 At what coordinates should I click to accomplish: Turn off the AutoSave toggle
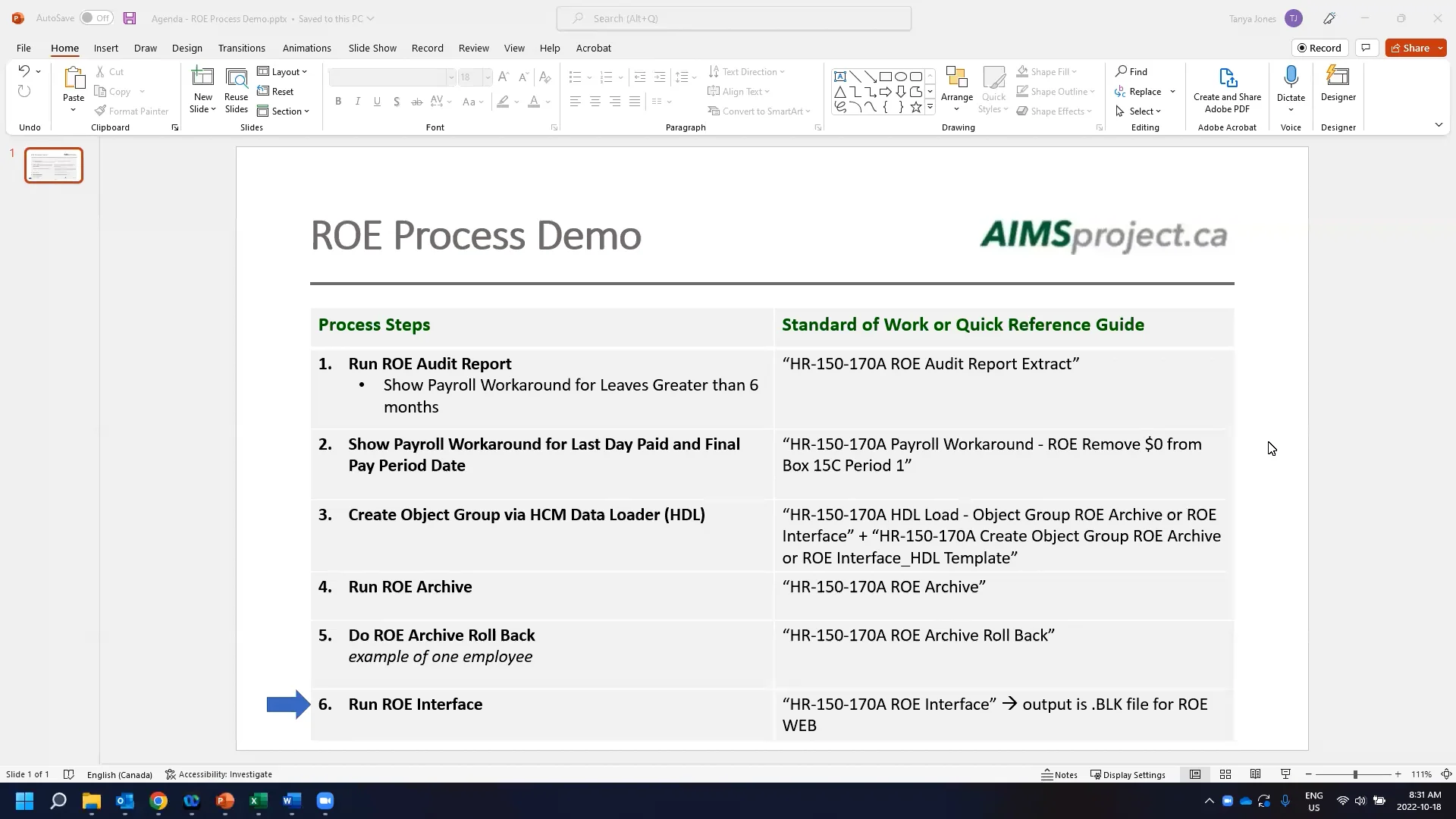pos(96,17)
